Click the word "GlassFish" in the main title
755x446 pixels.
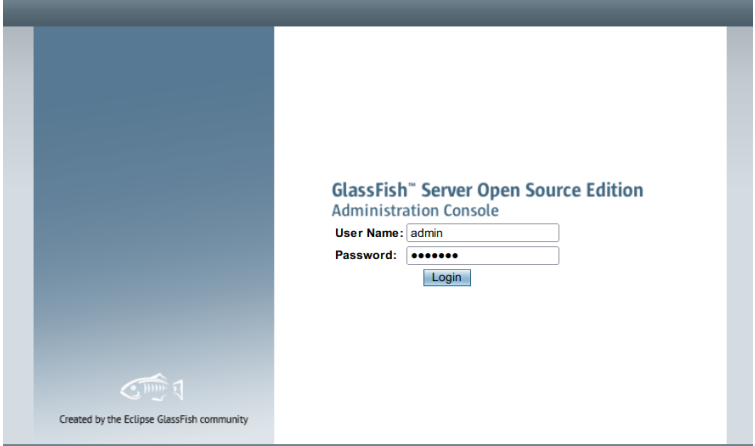(369, 190)
